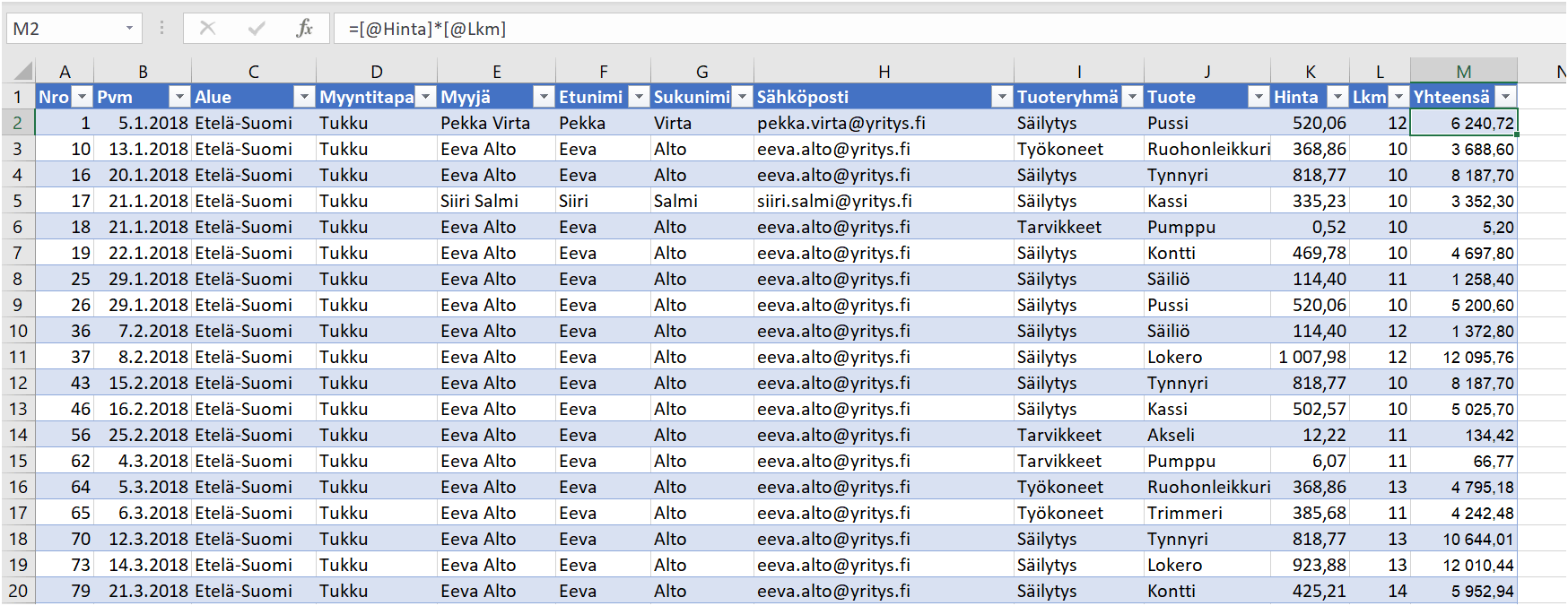The image size is (1568, 606).
Task: Click quantity cell 14 in row 20
Action: click(1380, 591)
